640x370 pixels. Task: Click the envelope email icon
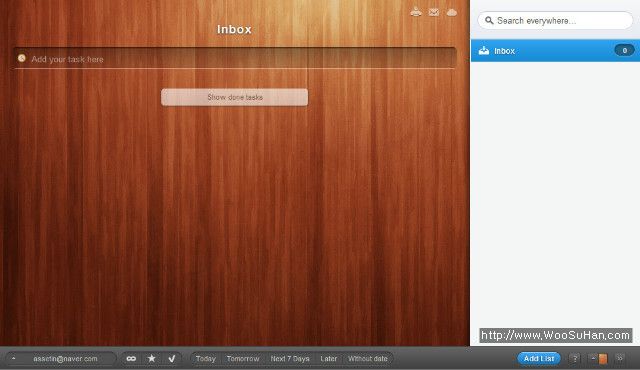[x=433, y=12]
